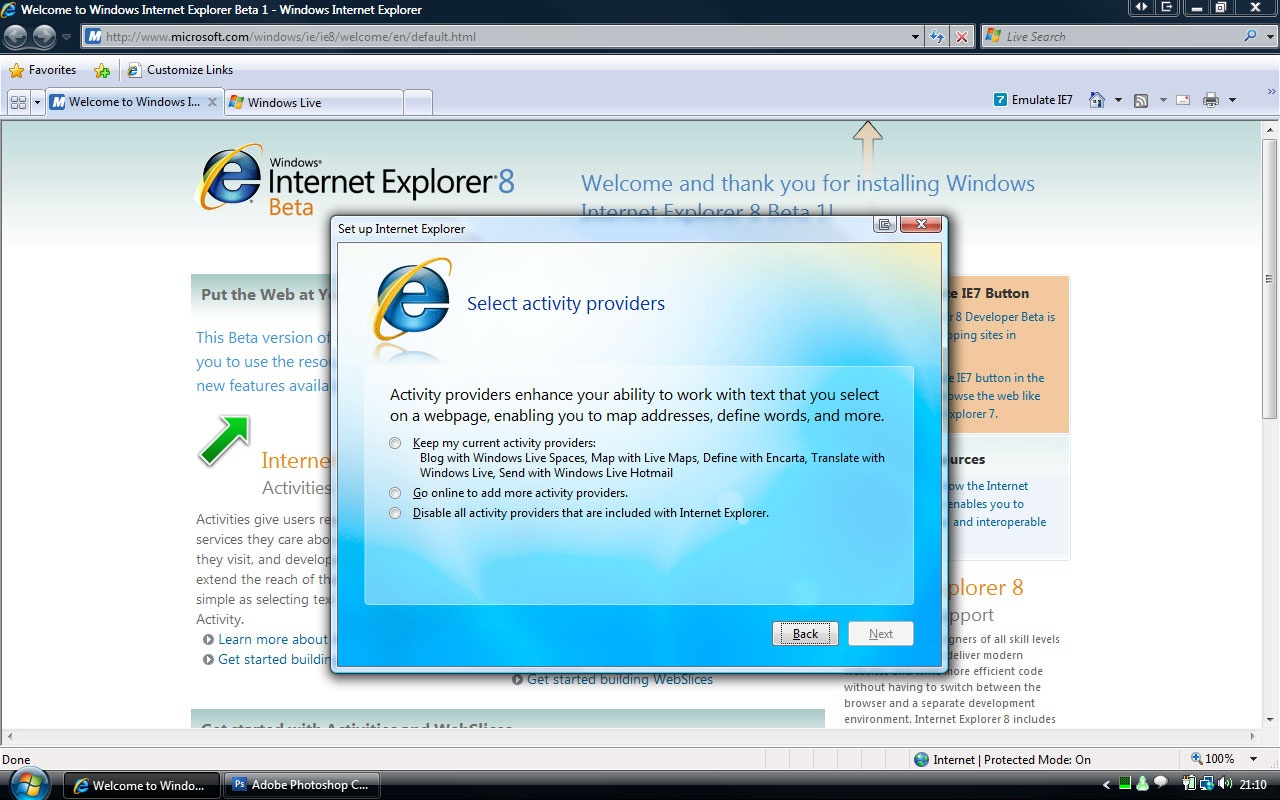
Task: Click the left-right arrows title bar button
Action: pyautogui.click(x=1141, y=8)
